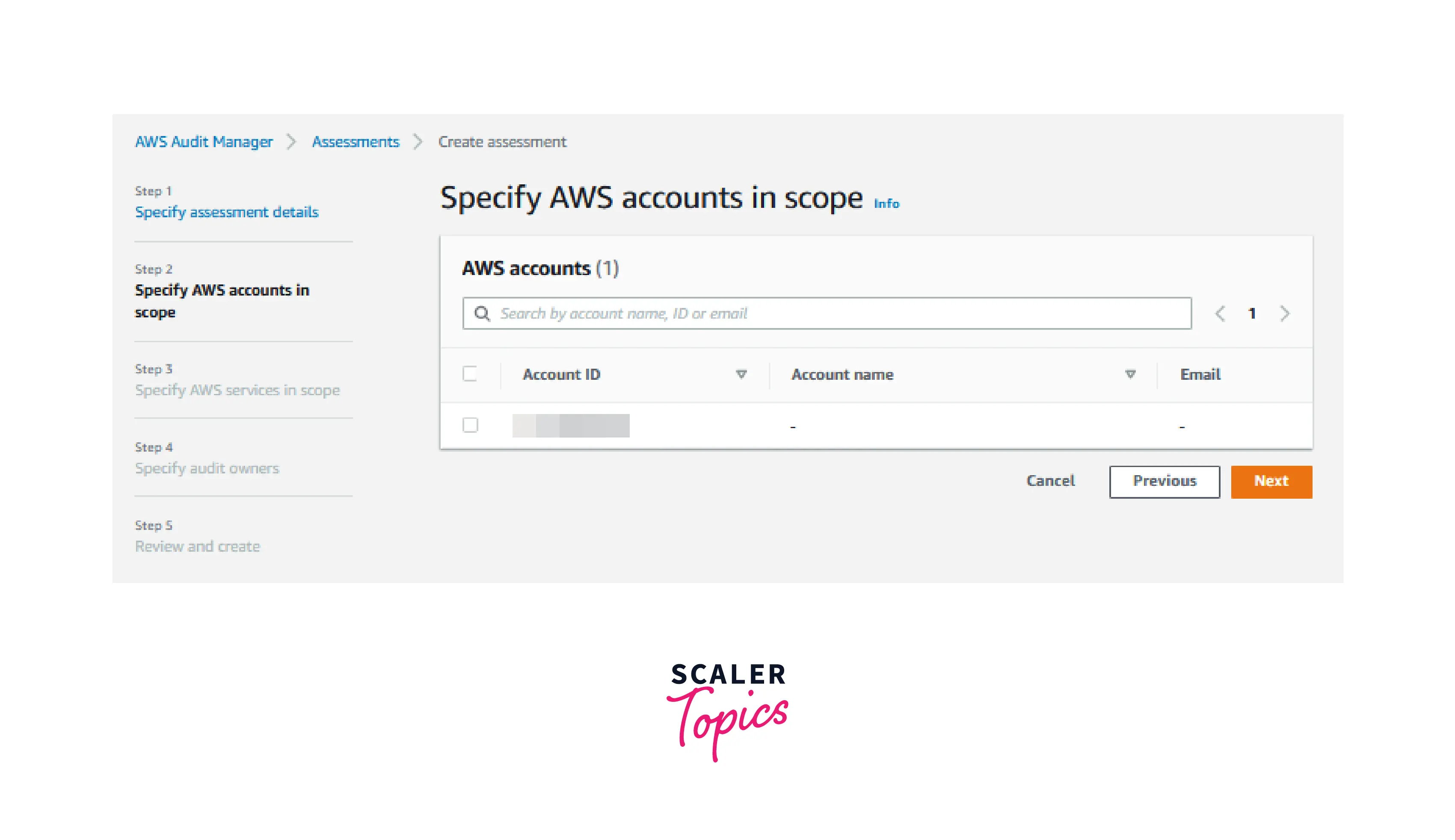
Task: Click the Email column header
Action: tap(1200, 374)
